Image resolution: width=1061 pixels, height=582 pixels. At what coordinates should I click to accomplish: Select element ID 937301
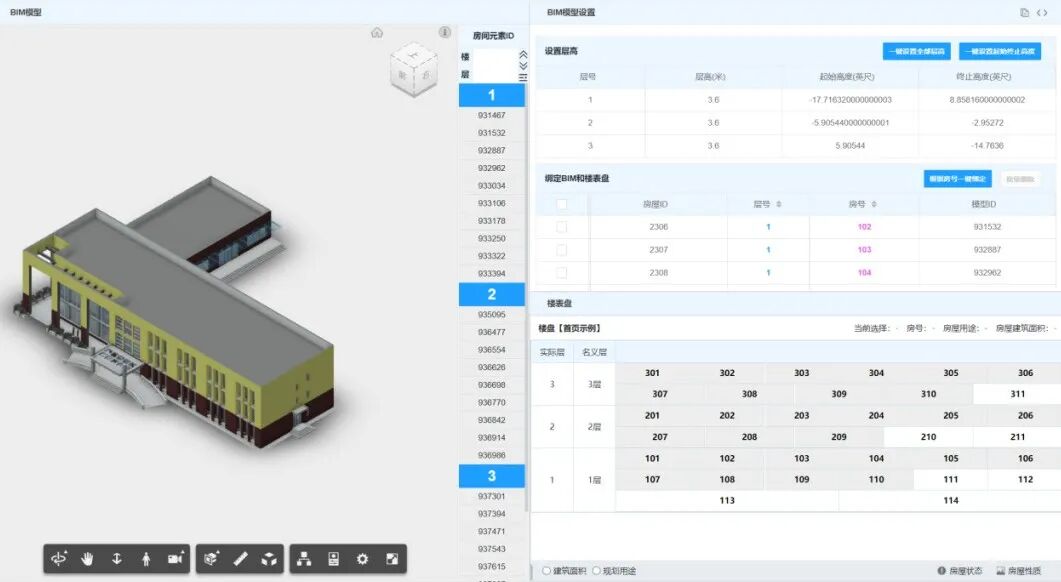point(491,496)
